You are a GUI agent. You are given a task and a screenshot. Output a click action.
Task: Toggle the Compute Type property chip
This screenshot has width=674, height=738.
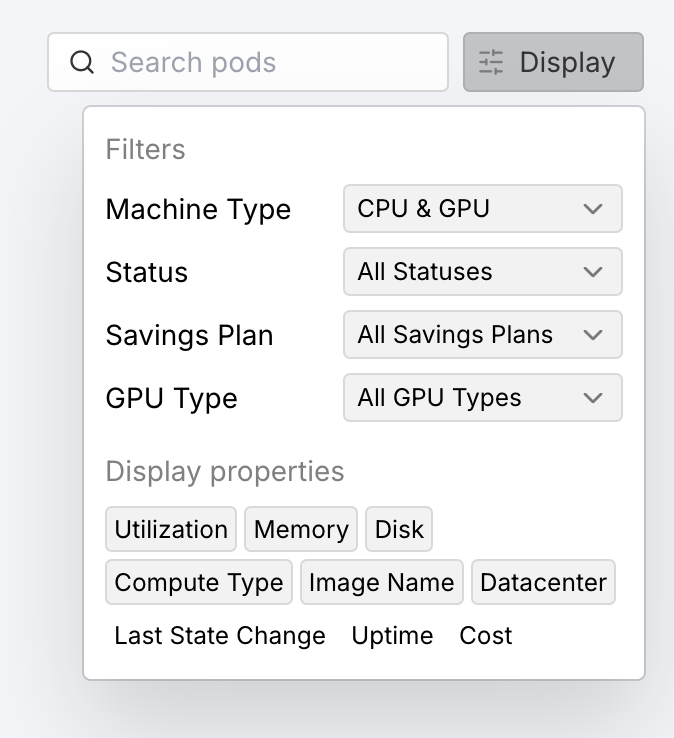pyautogui.click(x=199, y=583)
